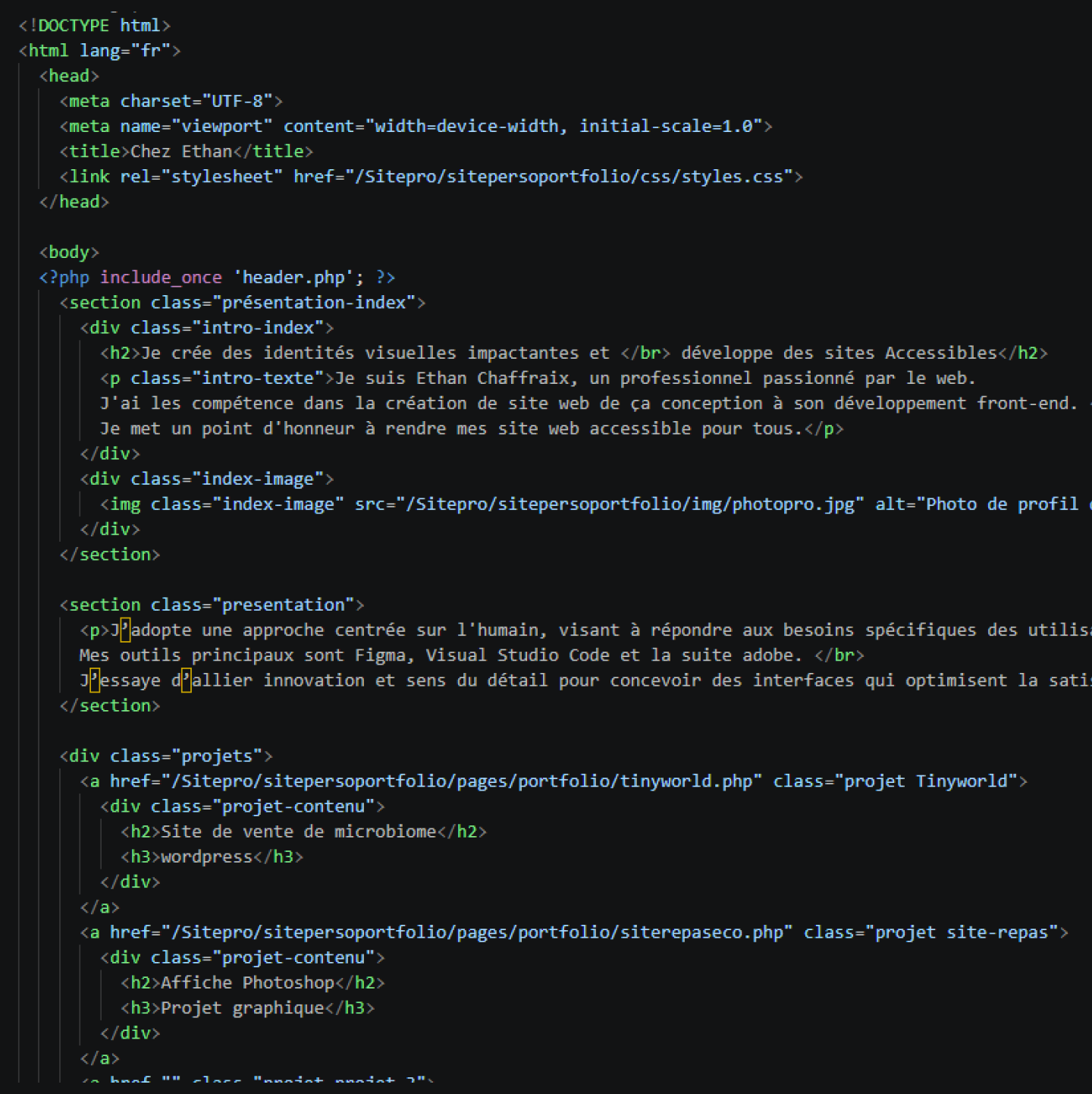Click the div class="index-image" opening tag
Image resolution: width=1092 pixels, height=1094 pixels.
(207, 479)
